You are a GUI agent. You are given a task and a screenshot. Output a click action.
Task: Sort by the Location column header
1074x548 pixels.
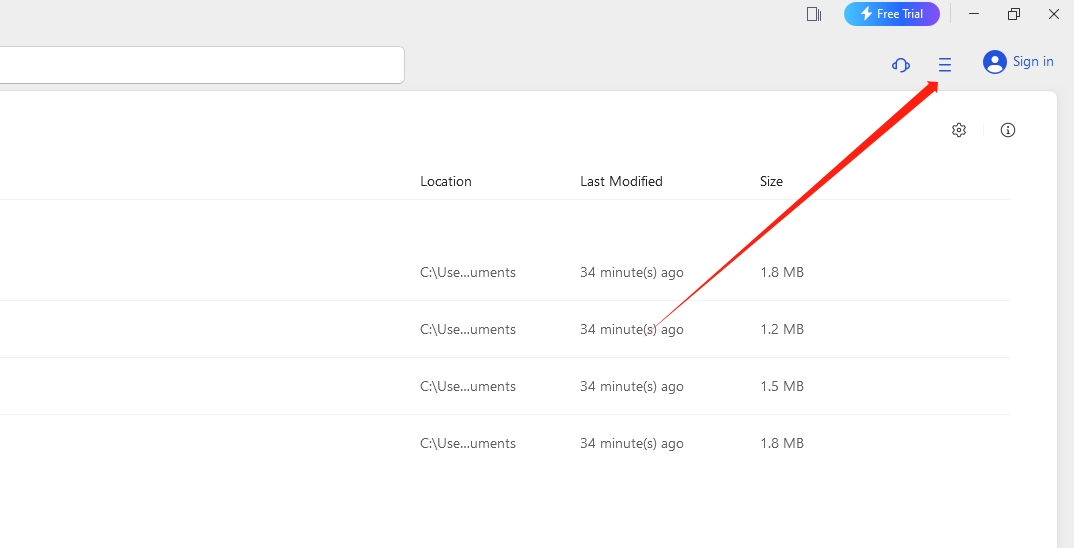(x=445, y=181)
